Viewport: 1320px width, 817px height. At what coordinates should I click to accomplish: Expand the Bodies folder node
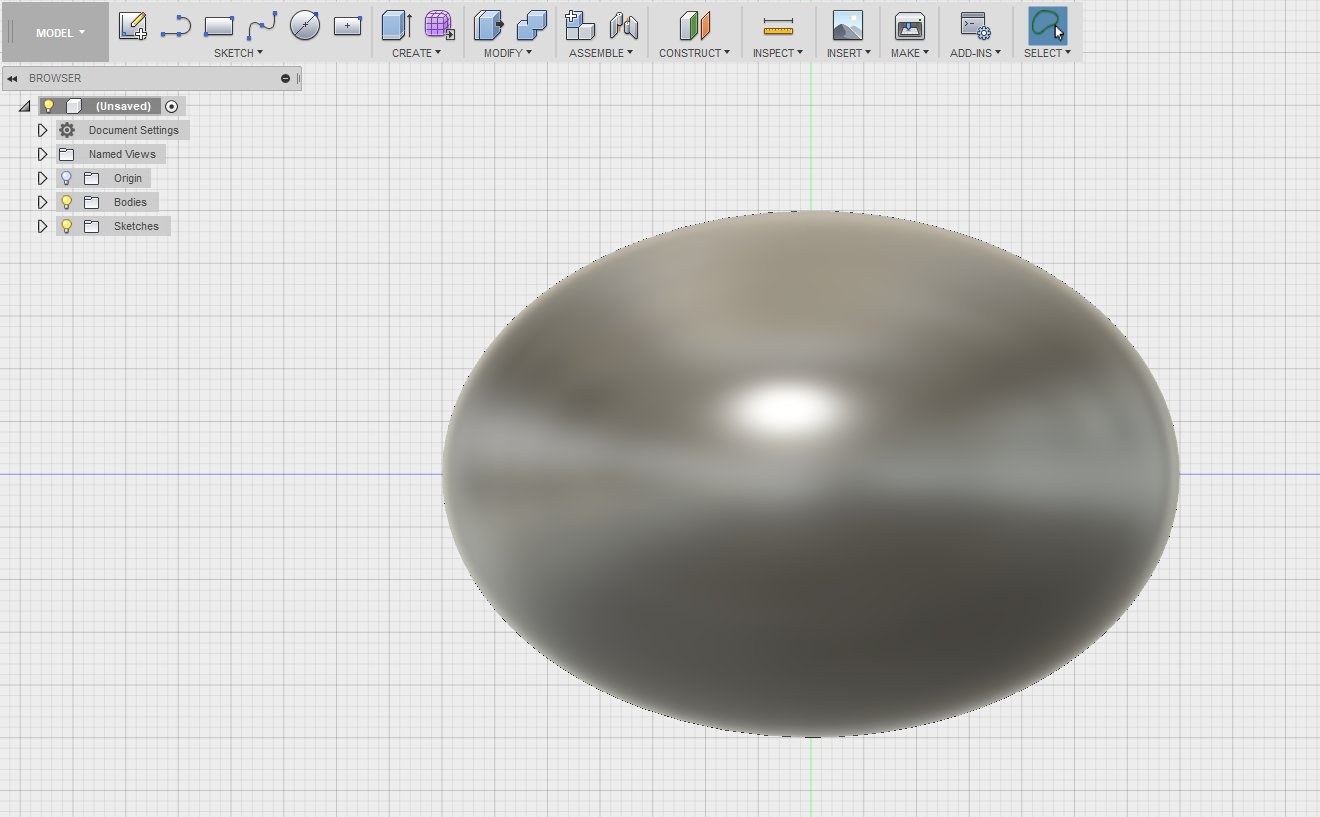click(42, 202)
